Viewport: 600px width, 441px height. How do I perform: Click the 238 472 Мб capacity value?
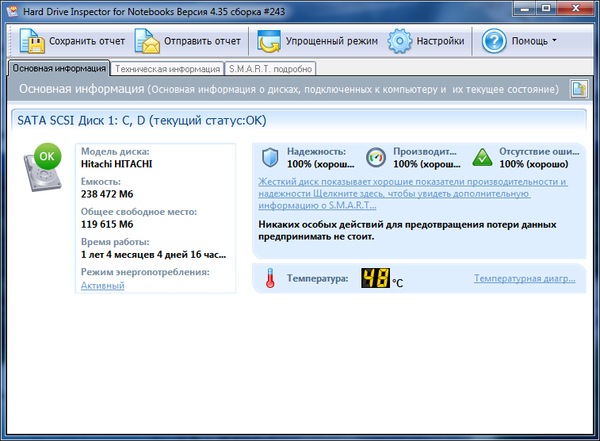click(107, 194)
